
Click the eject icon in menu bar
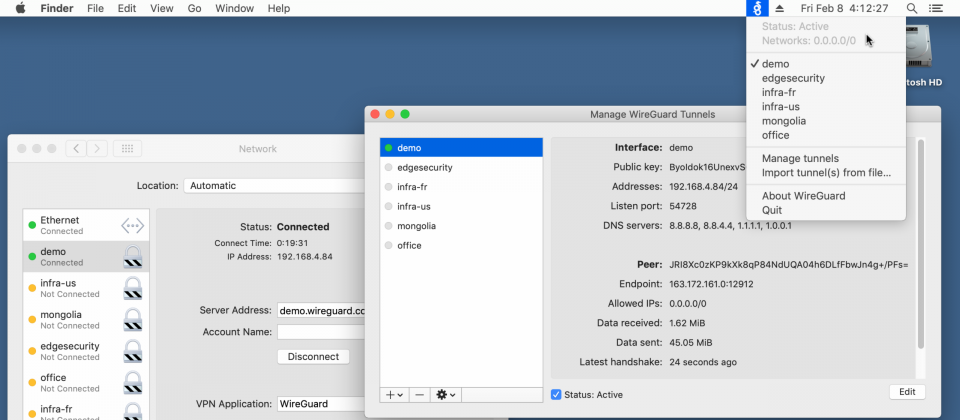[x=779, y=9]
